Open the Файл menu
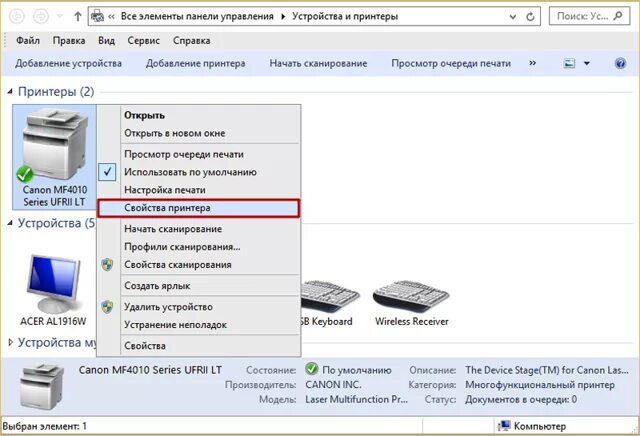 pos(28,41)
